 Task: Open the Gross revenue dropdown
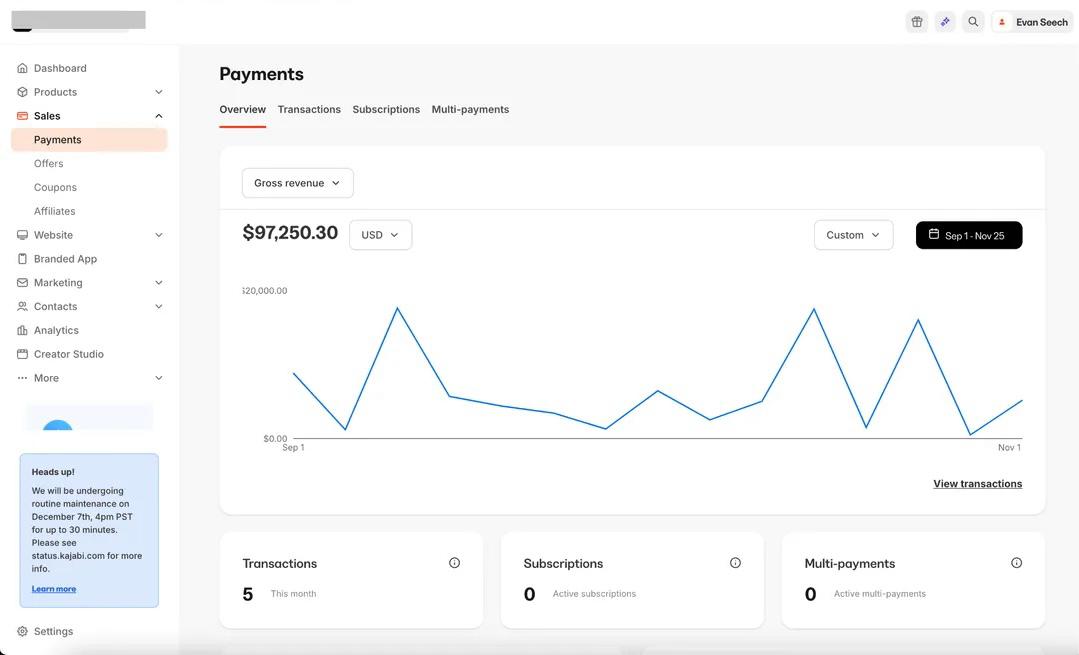[x=297, y=183]
